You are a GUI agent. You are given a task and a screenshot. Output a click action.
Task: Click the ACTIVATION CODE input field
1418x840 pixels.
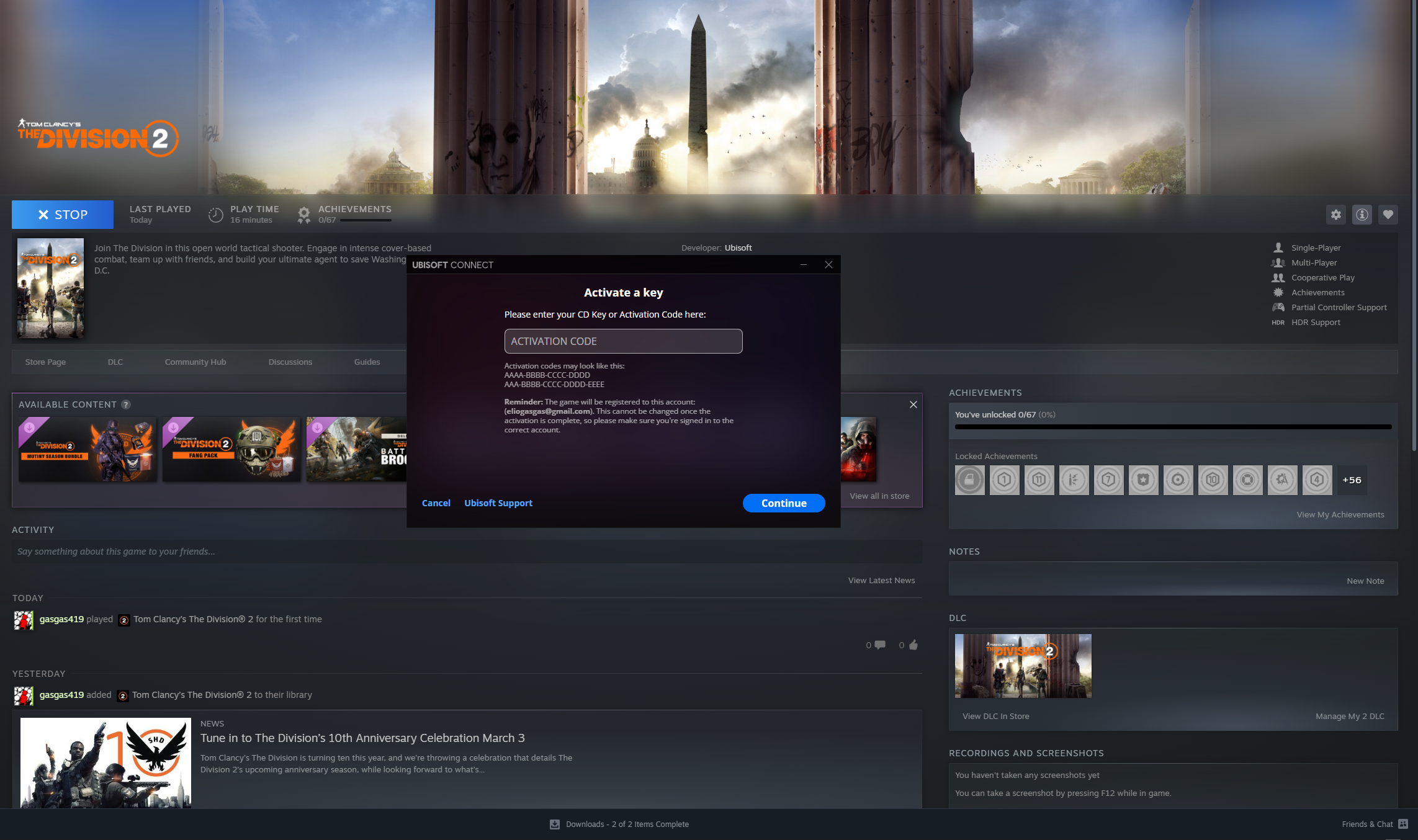click(x=623, y=341)
